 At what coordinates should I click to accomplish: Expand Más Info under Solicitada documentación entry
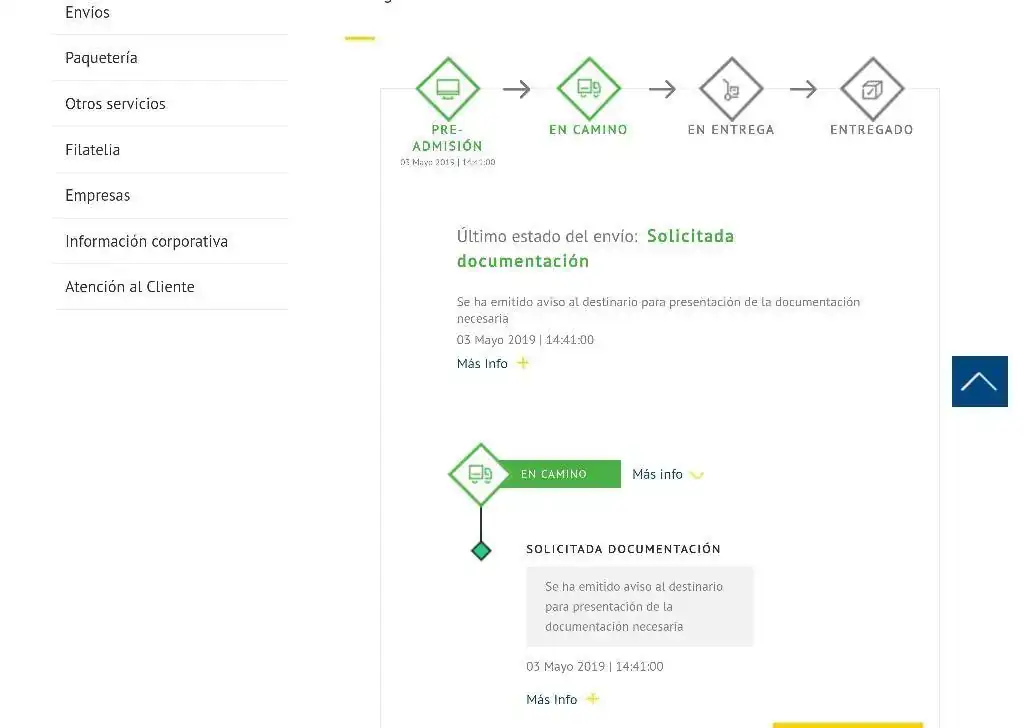point(552,699)
